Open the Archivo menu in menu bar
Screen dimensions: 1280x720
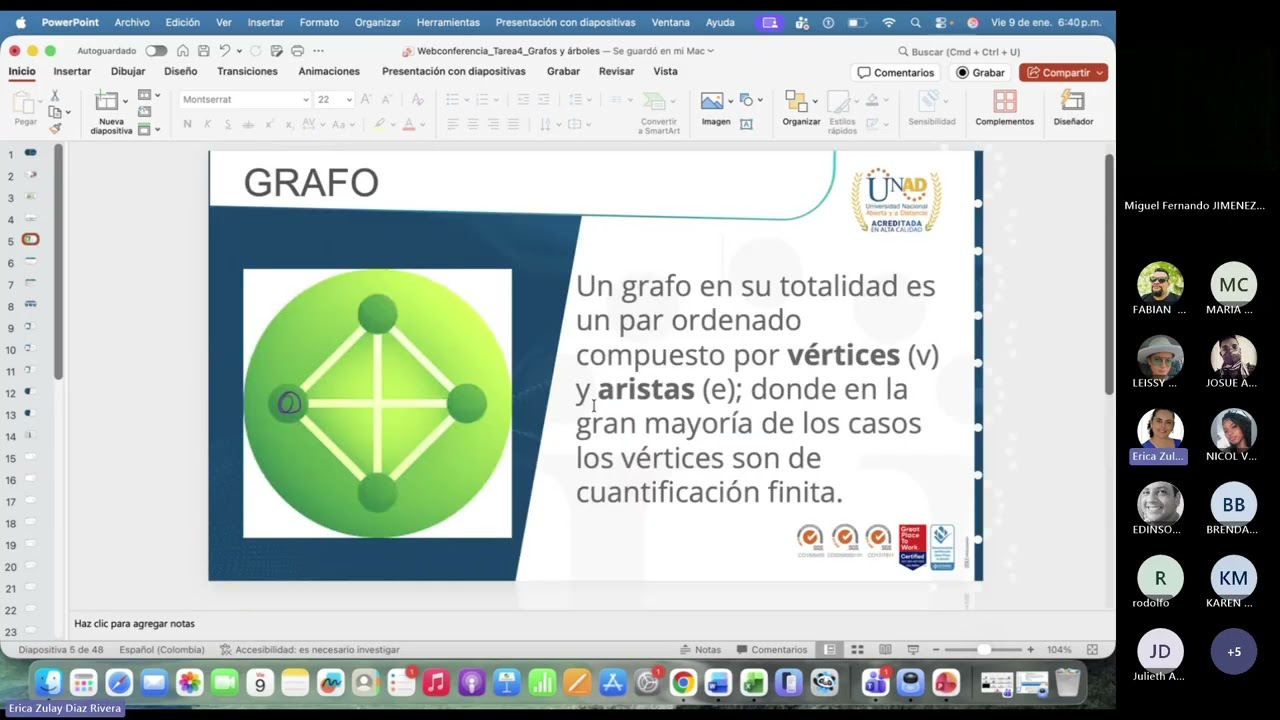pos(132,22)
